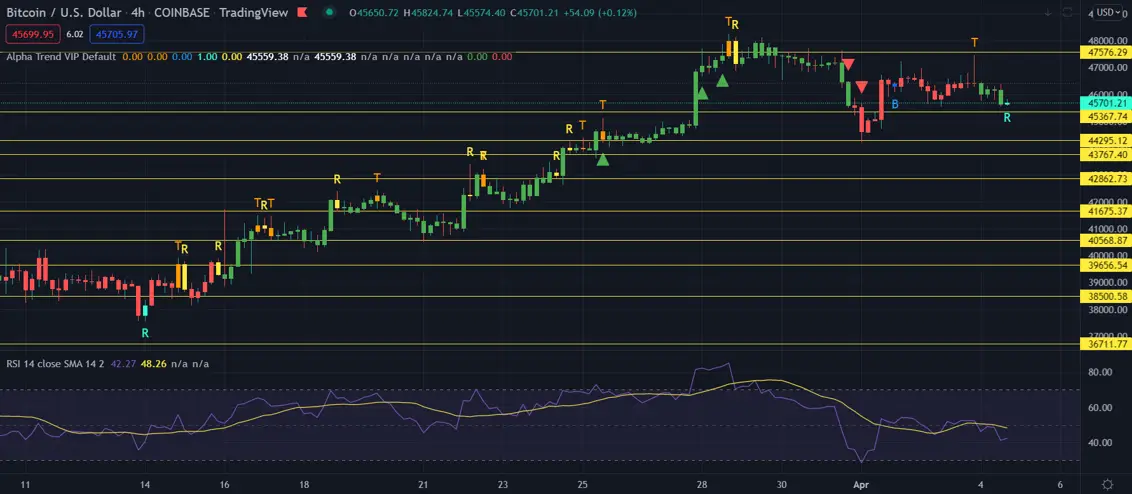Screen dimensions: 1132x494
Task: Click the orange T marker near April 4
Action: [975, 41]
